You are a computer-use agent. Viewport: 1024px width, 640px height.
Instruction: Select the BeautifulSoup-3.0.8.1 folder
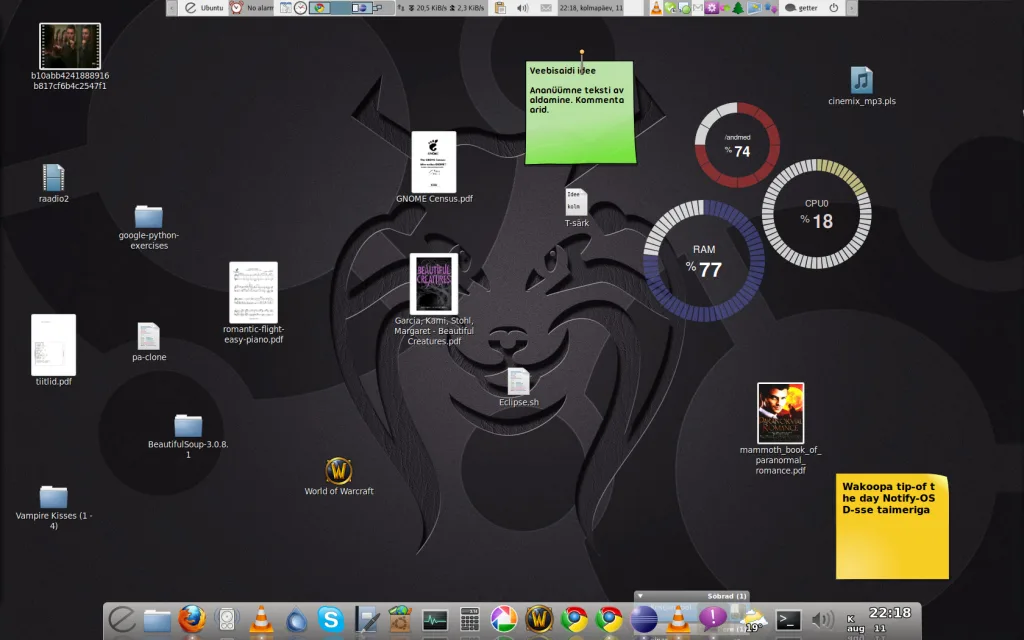point(188,426)
